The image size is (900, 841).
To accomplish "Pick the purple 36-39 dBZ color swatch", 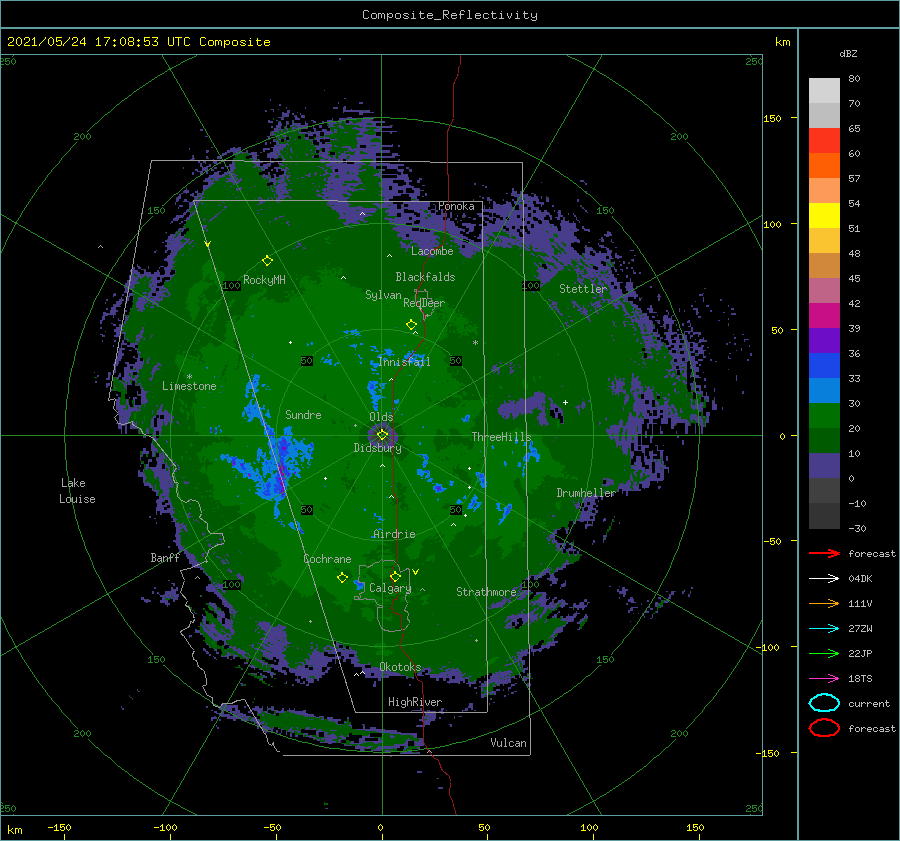I will tap(824, 341).
